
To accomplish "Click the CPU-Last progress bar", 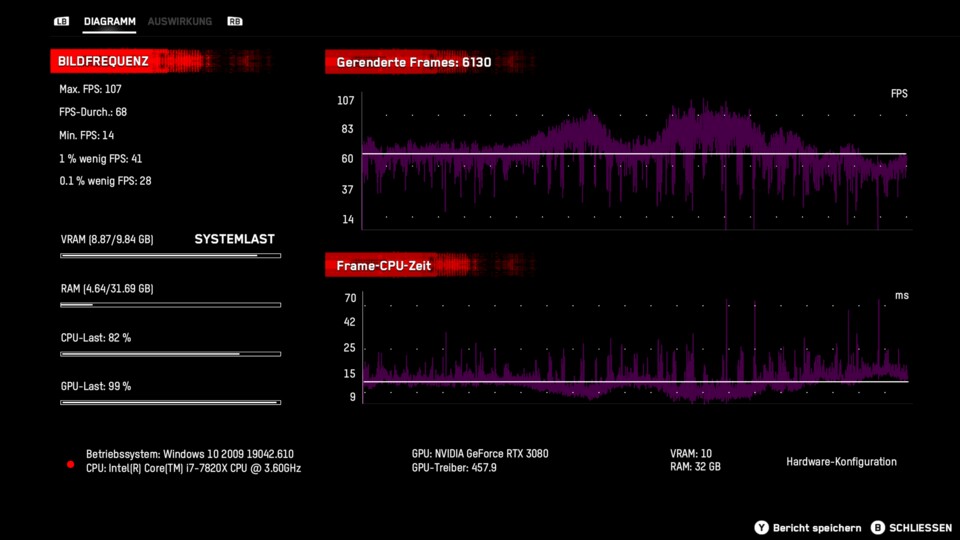I will pyautogui.click(x=170, y=354).
